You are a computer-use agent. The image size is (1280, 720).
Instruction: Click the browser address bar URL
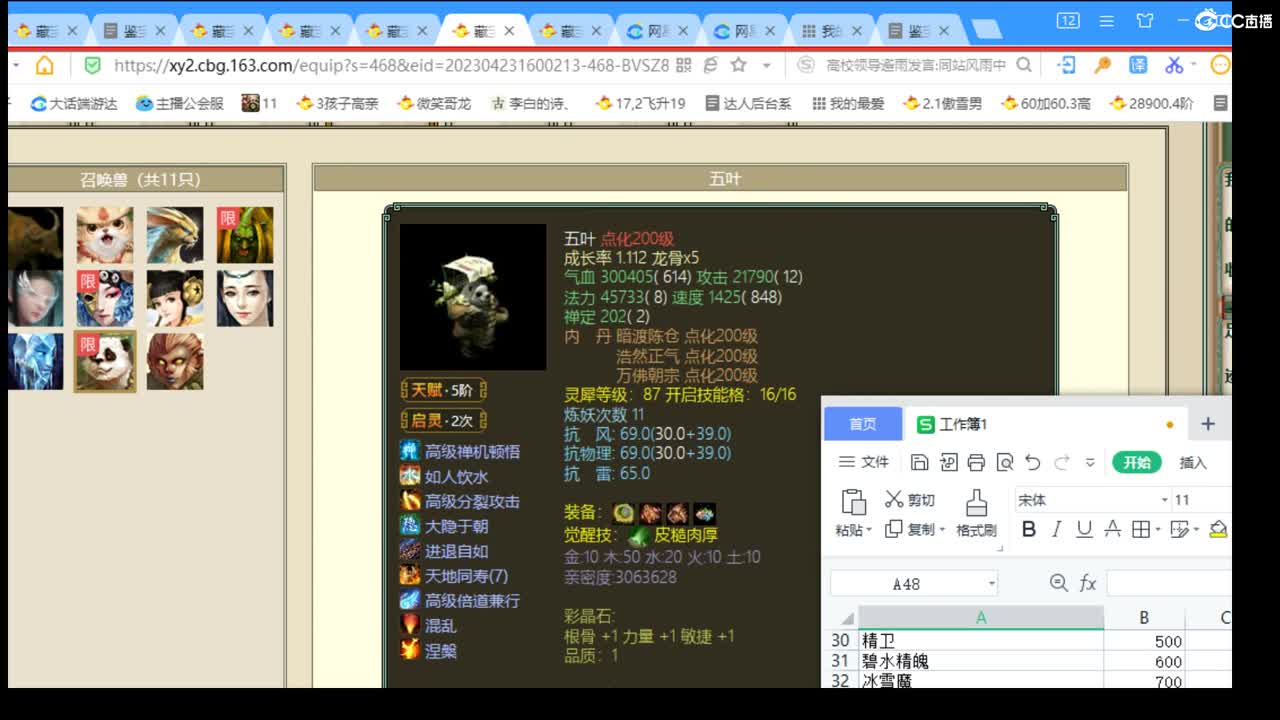point(391,65)
